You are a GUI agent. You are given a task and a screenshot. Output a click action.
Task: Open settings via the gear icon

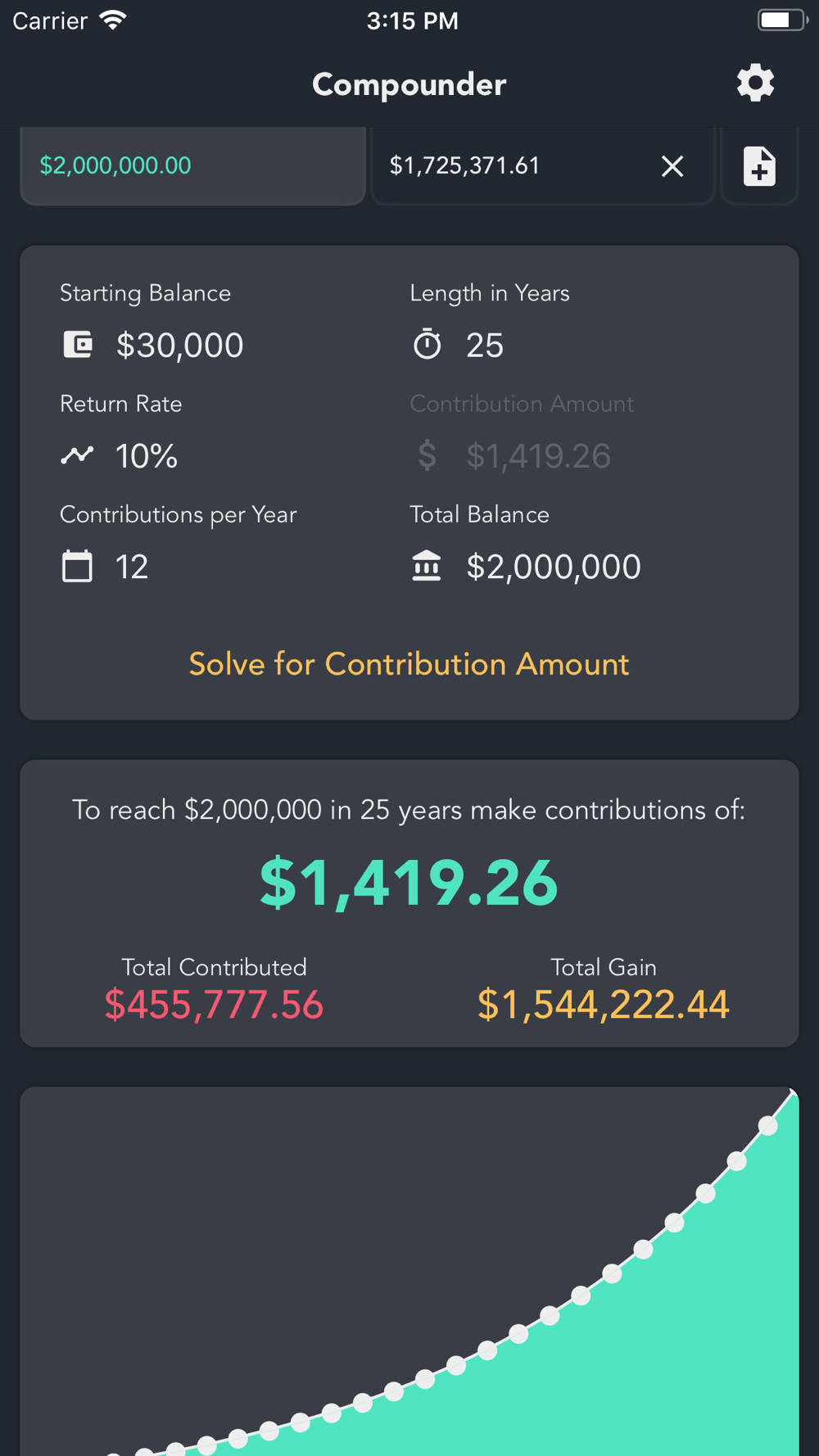(x=755, y=84)
